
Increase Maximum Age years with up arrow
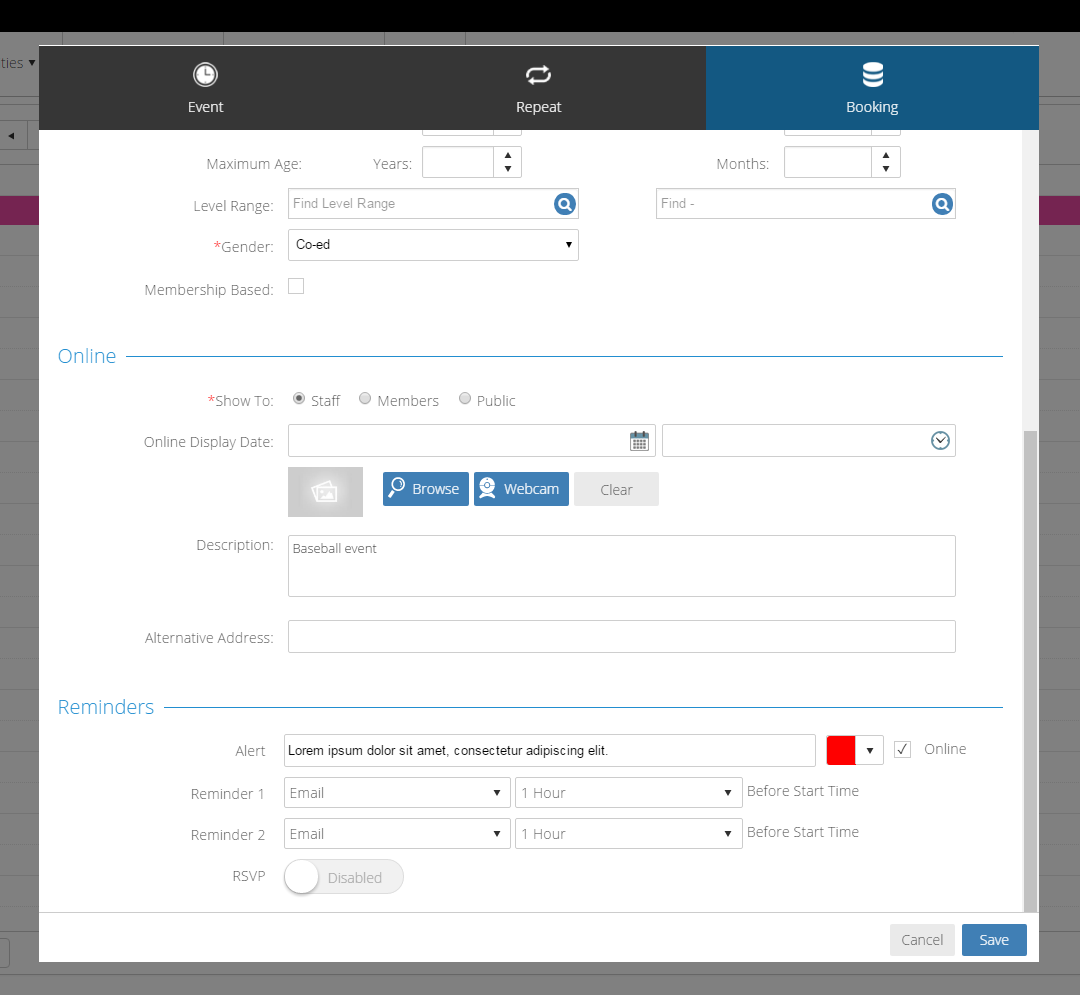coord(508,155)
